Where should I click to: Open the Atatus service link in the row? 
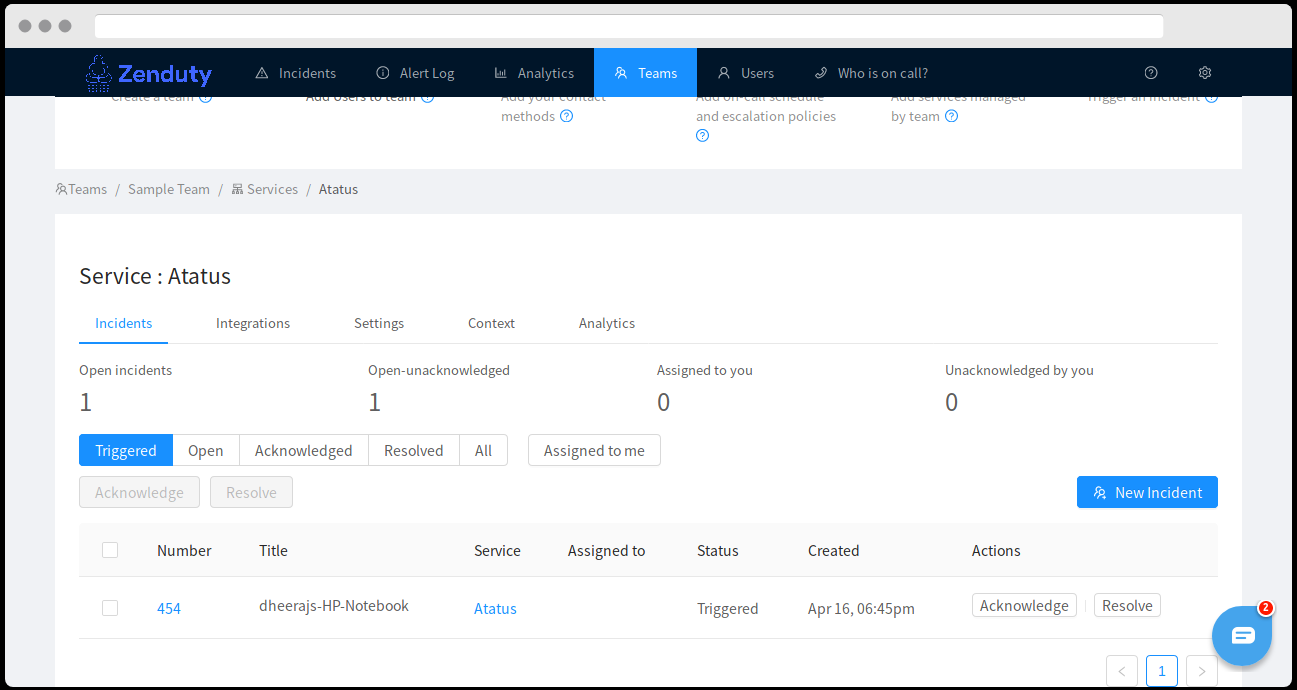(x=495, y=608)
